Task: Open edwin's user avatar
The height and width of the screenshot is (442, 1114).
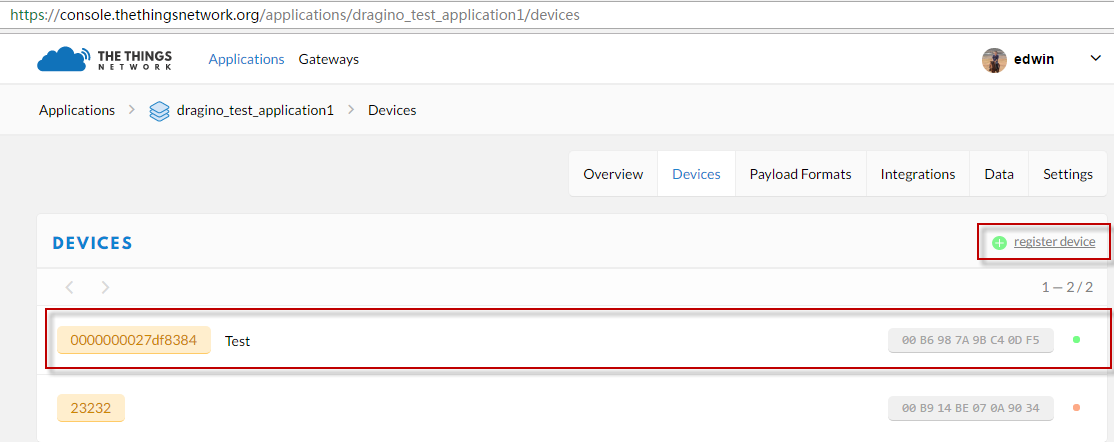Action: pyautogui.click(x=994, y=60)
